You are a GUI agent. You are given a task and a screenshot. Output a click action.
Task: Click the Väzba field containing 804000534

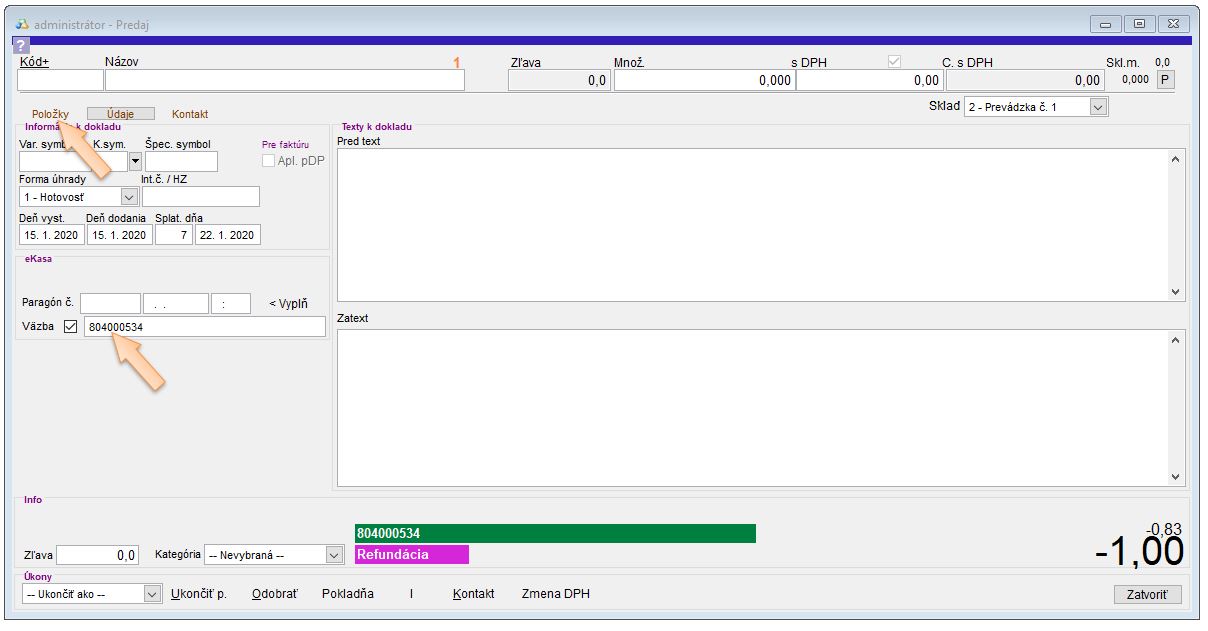(x=204, y=327)
